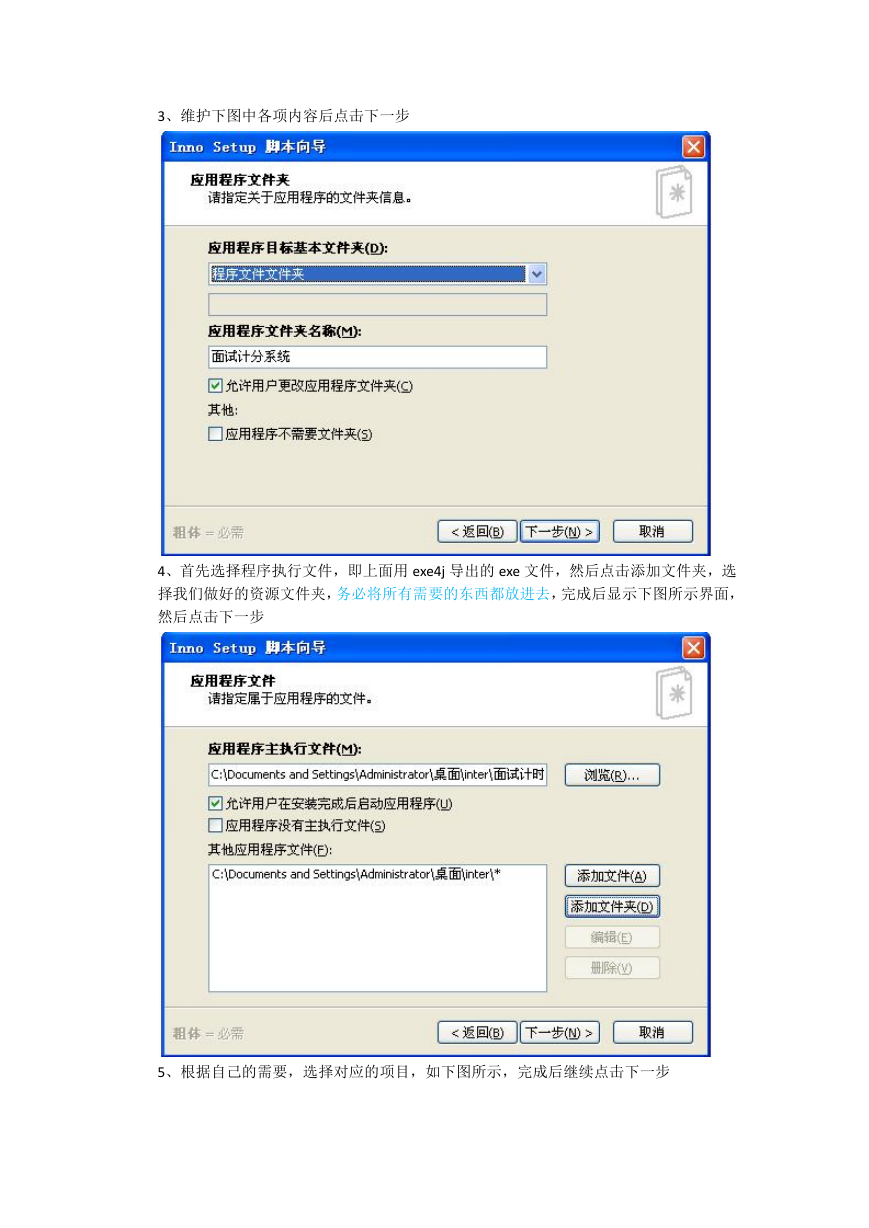Toggle 允许用户更改应用程序文件夹 checkbox
The image size is (869, 1228).
215,385
